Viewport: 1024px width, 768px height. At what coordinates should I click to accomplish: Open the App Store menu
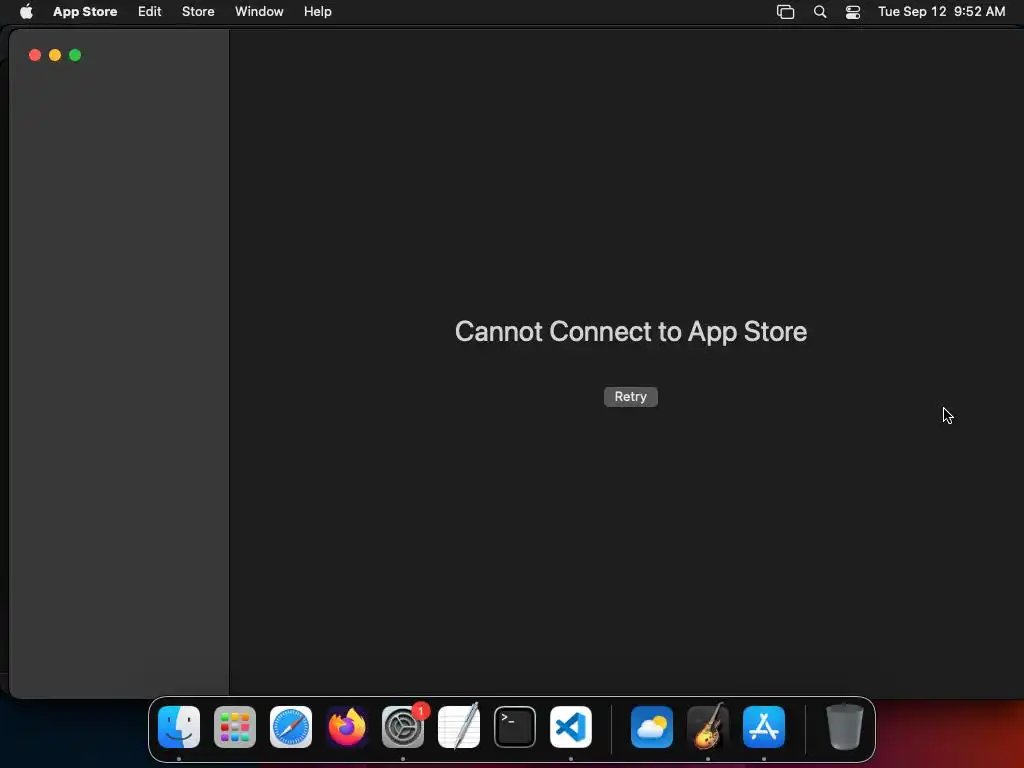[85, 12]
